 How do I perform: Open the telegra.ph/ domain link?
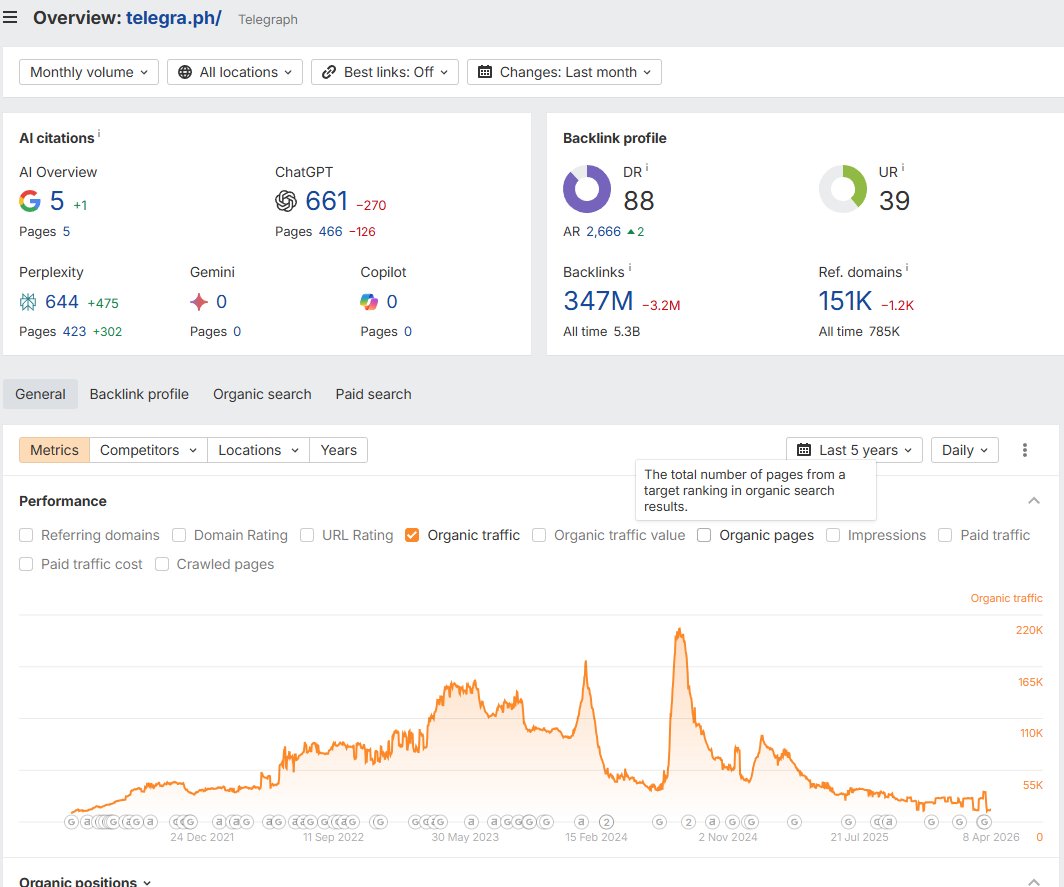[174, 18]
